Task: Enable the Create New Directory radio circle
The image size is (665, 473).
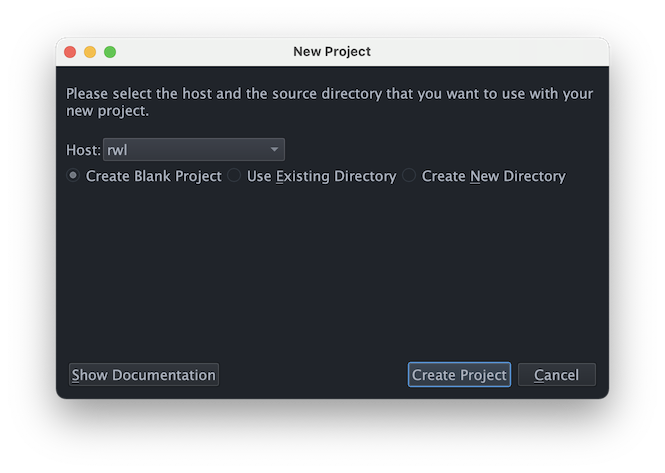Action: click(x=409, y=176)
